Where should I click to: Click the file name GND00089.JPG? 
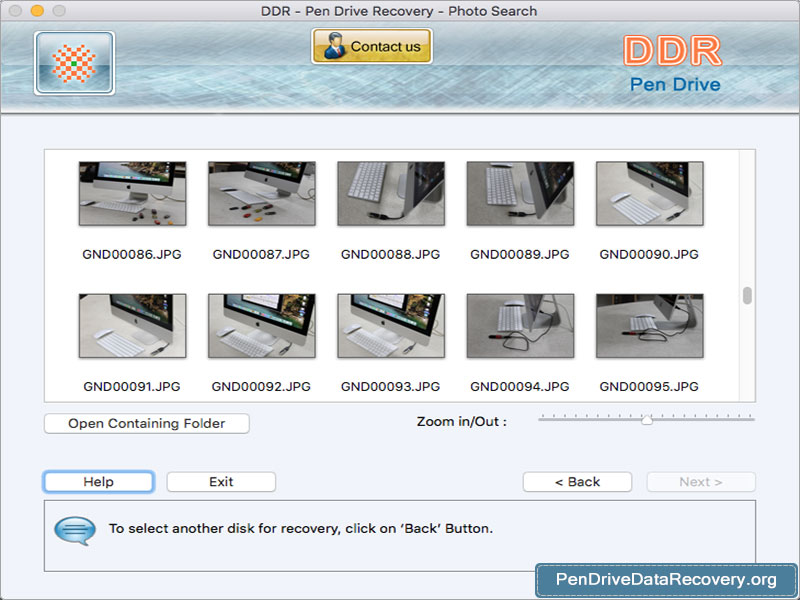[520, 254]
